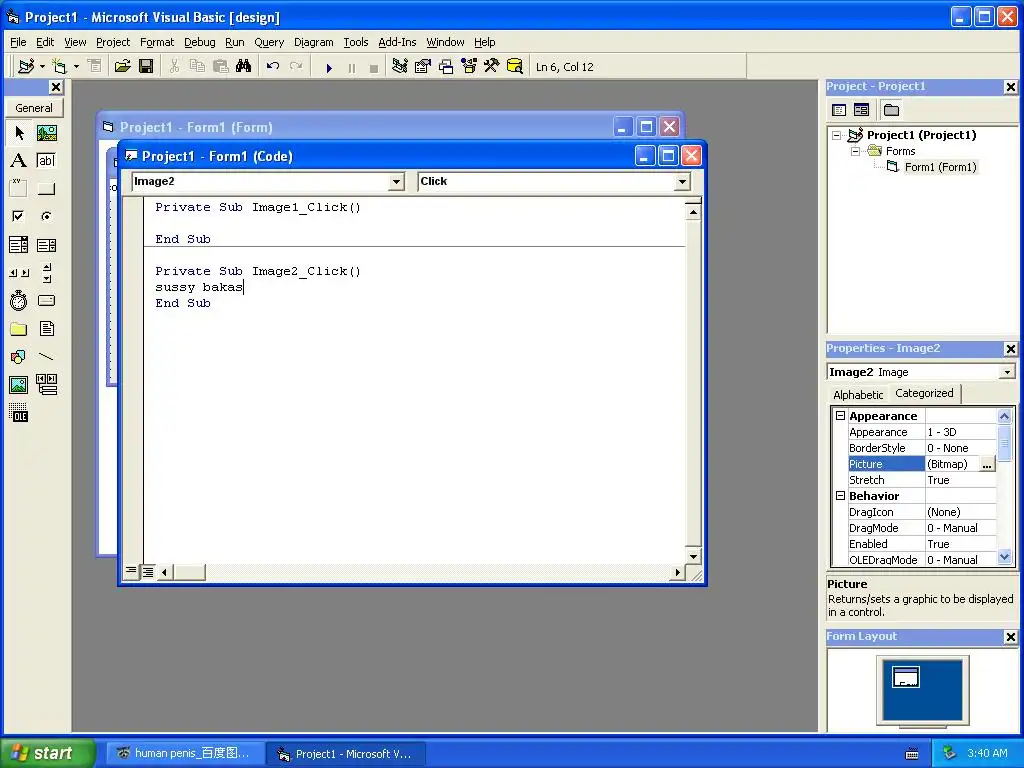
Task: Toggle Folders in Project panel
Action: coord(891,110)
